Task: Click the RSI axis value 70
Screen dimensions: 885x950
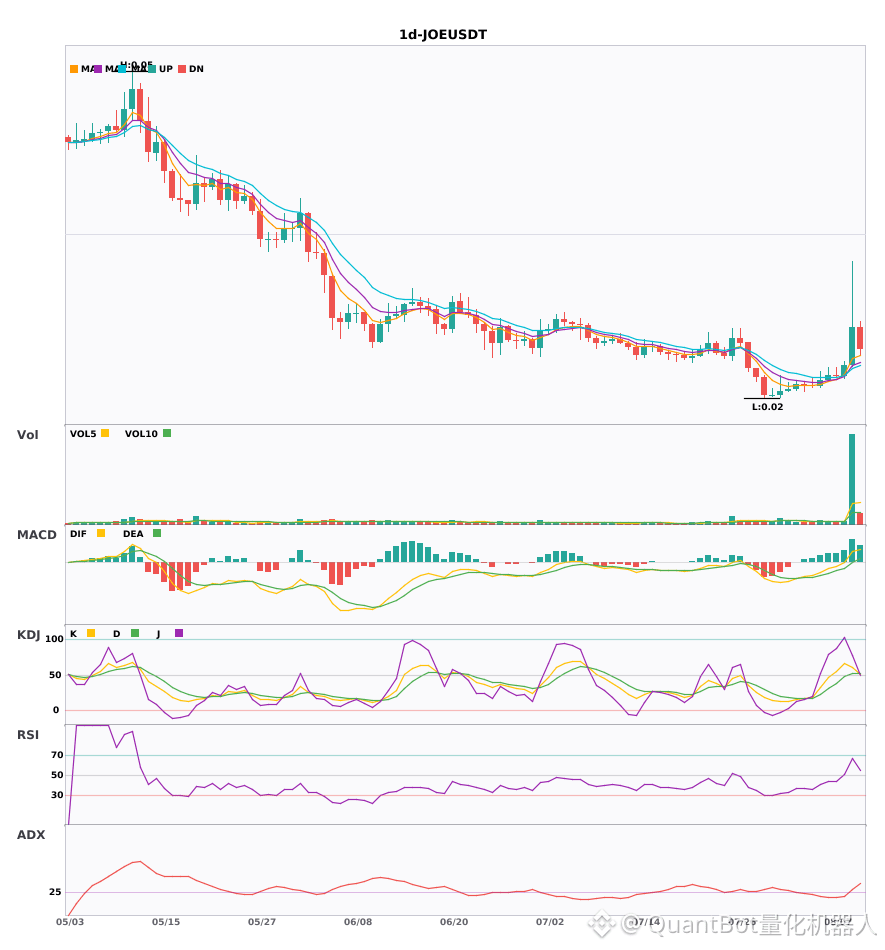Action: click(x=57, y=755)
